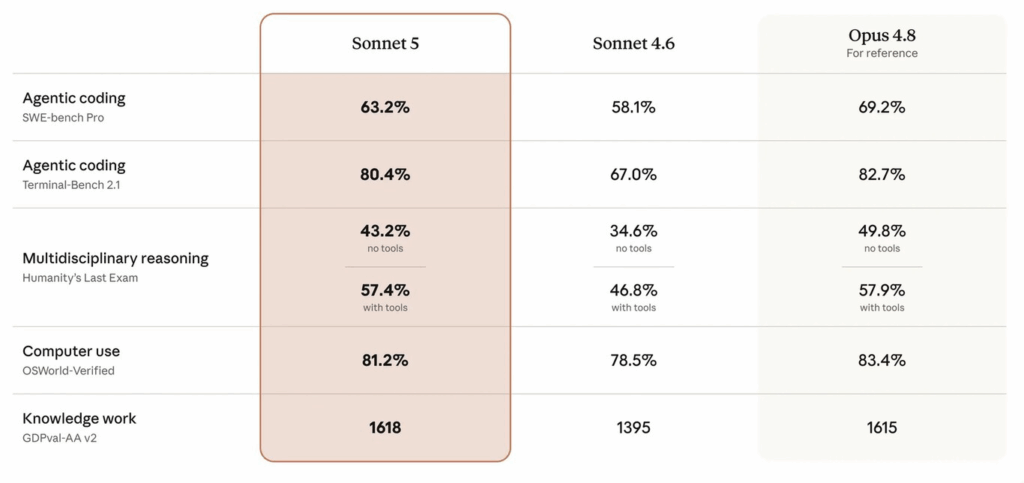Select Sonnet 5's 1618 knowledge work score
This screenshot has height=483, width=1024.
[385, 428]
